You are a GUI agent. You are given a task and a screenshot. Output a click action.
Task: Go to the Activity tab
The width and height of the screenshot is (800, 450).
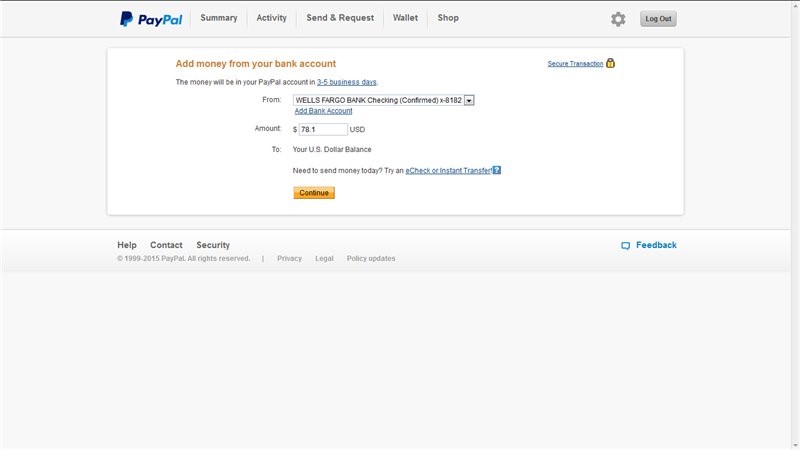271,18
